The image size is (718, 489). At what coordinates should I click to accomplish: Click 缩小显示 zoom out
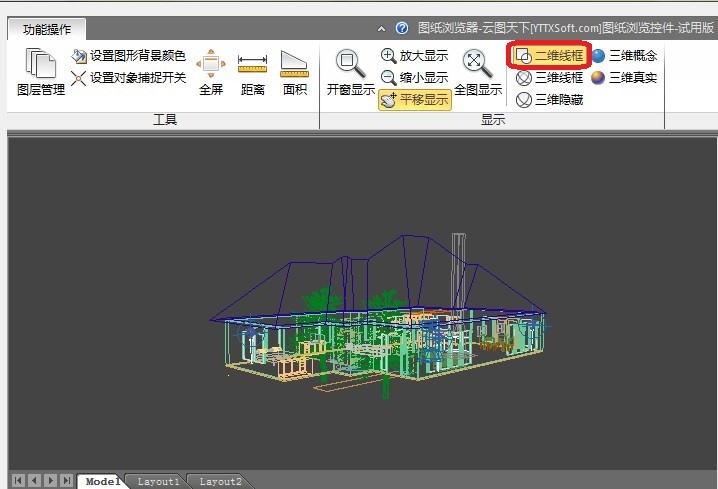pyautogui.click(x=415, y=77)
